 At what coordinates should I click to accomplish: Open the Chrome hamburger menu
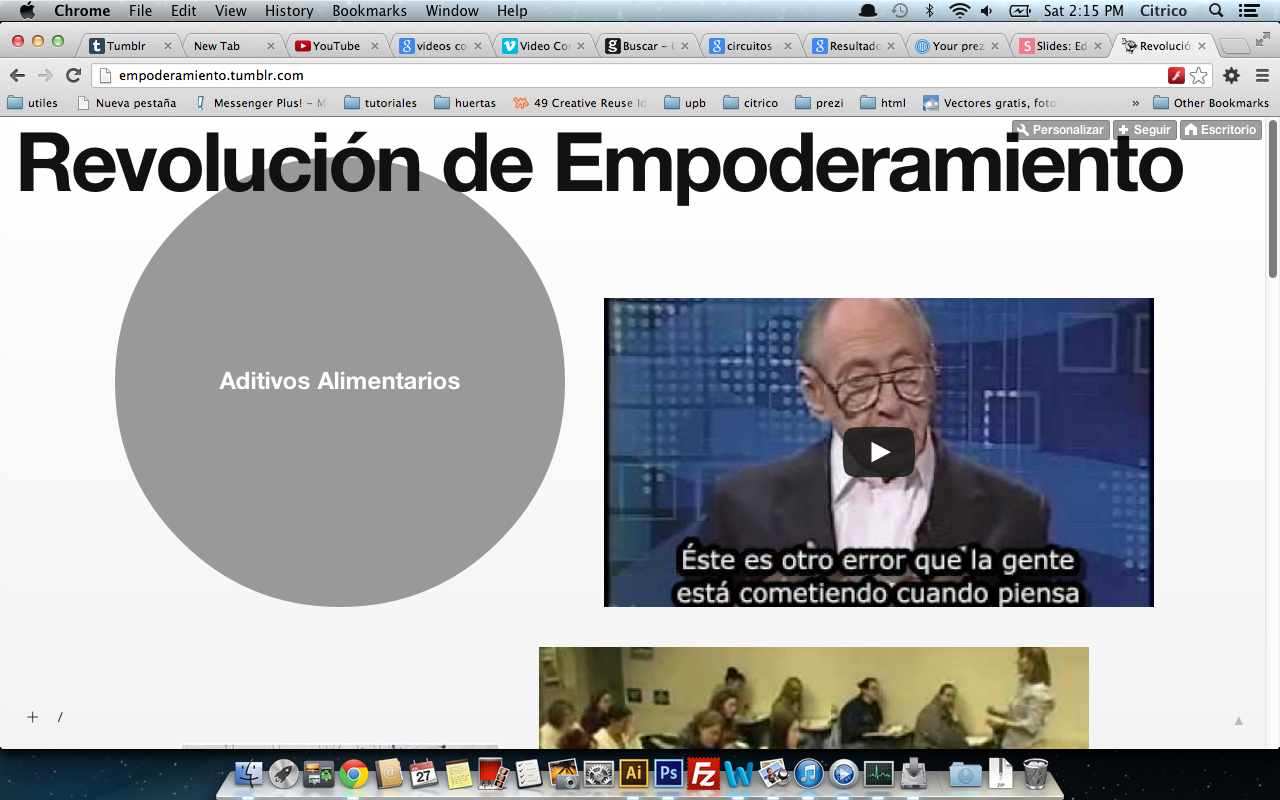(x=1262, y=76)
